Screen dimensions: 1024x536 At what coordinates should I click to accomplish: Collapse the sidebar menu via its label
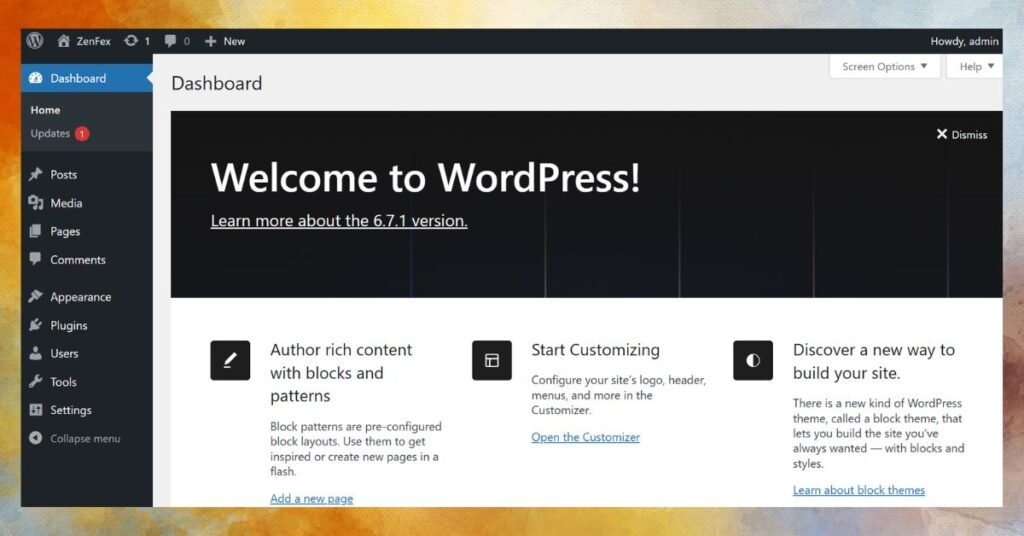point(85,439)
